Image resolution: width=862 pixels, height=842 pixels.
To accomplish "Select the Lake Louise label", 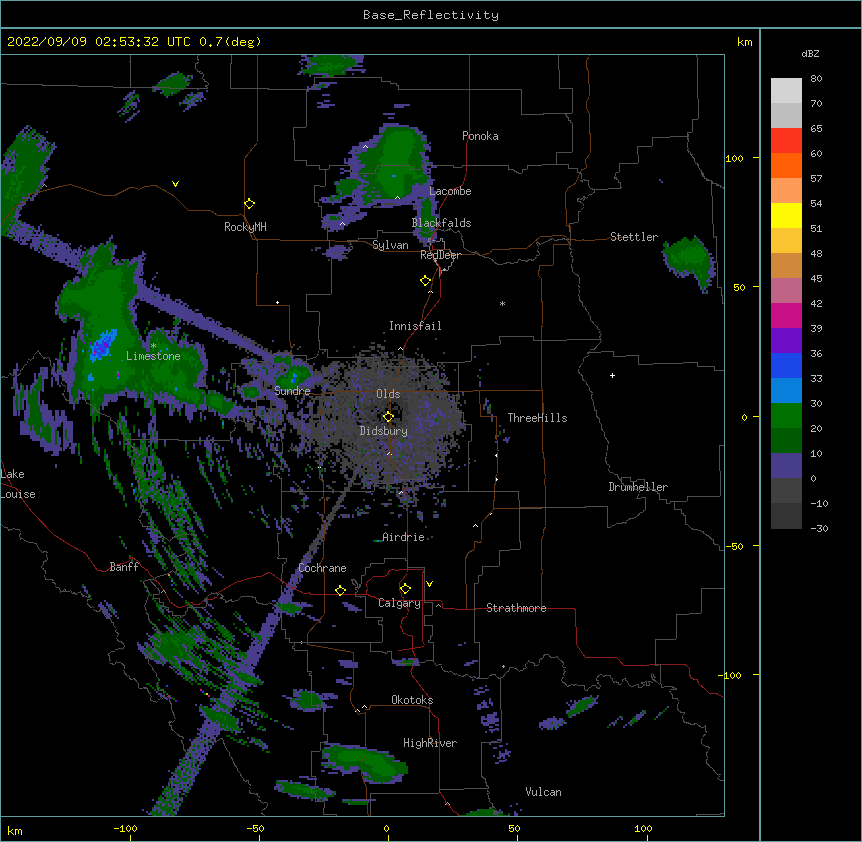I will [18, 484].
